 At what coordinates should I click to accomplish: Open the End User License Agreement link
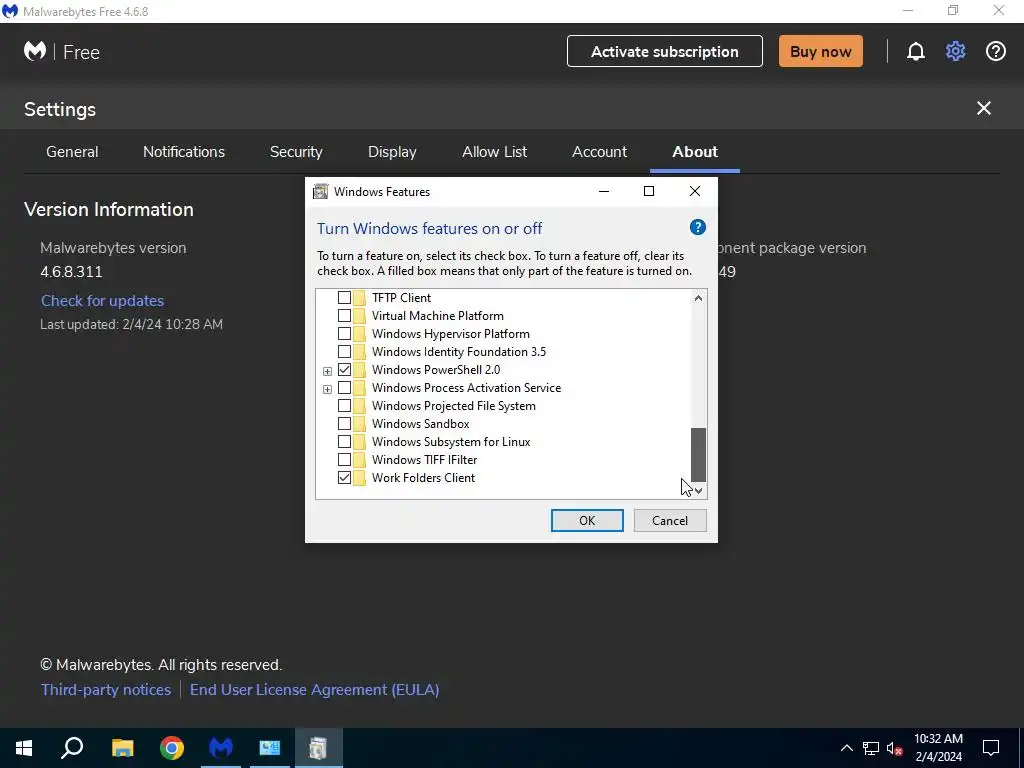point(314,690)
